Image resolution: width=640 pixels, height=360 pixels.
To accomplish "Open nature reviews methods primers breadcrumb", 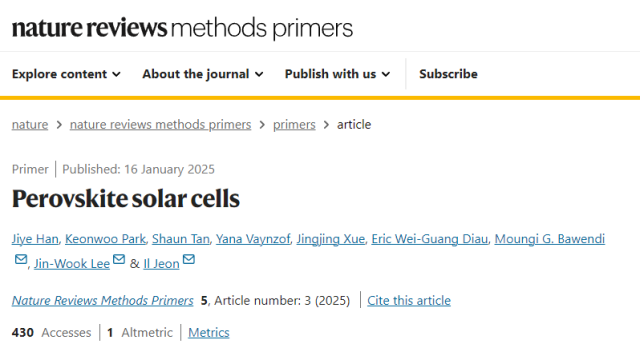I will pos(160,124).
